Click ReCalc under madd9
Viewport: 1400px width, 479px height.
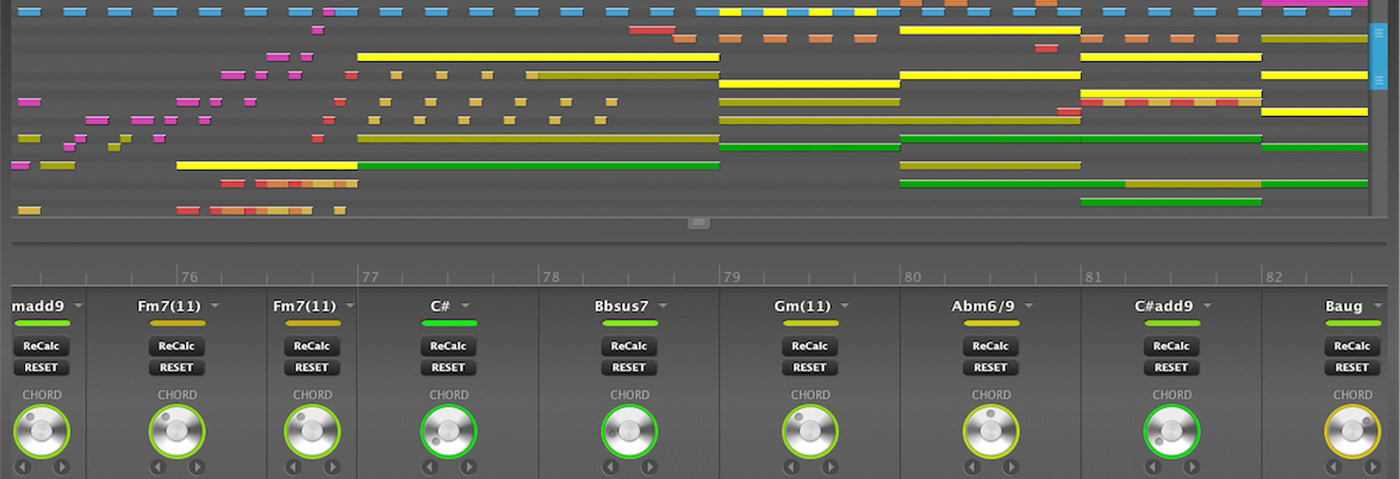coord(42,346)
